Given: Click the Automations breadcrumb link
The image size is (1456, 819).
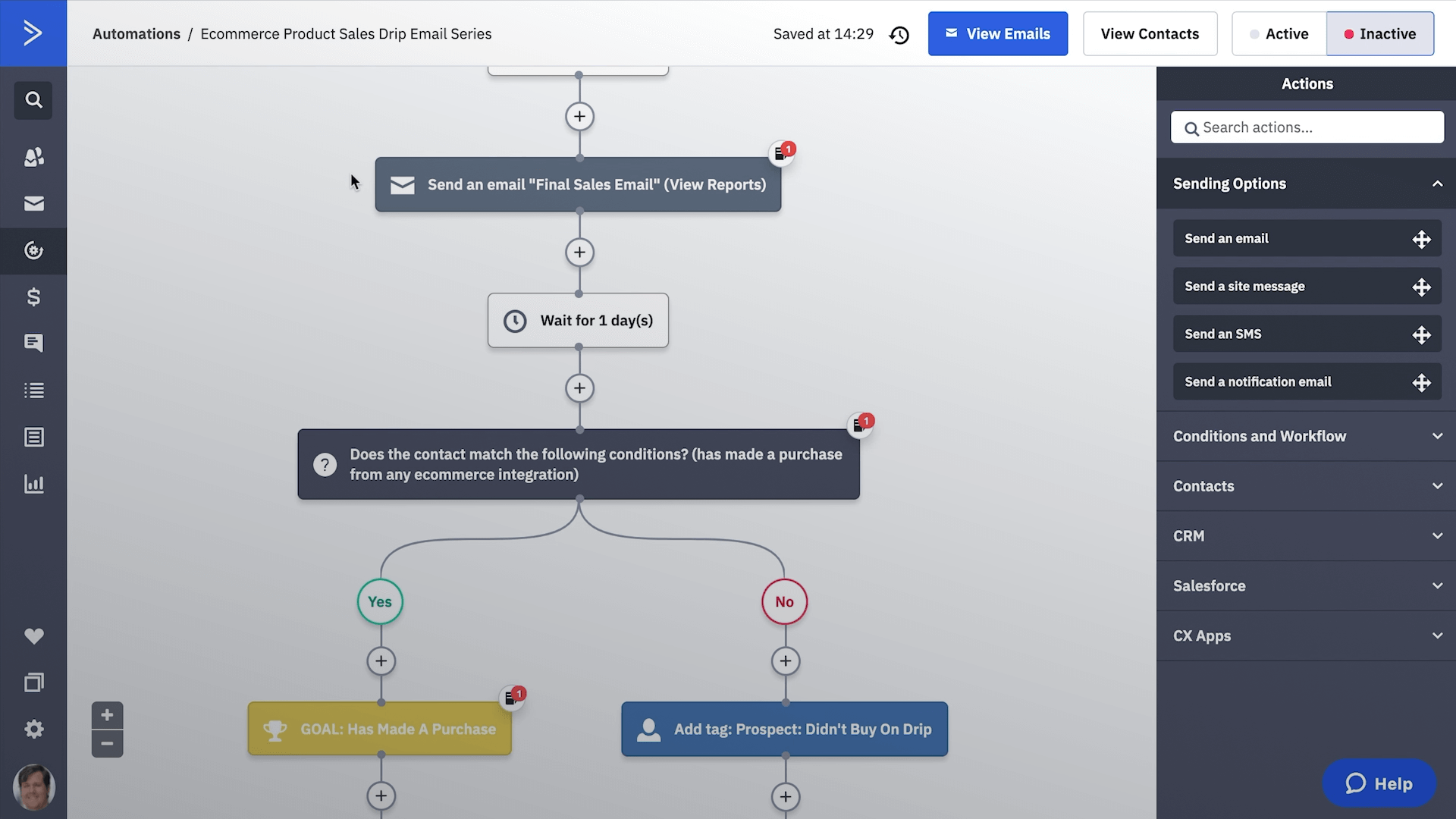Looking at the screenshot, I should click(x=136, y=34).
